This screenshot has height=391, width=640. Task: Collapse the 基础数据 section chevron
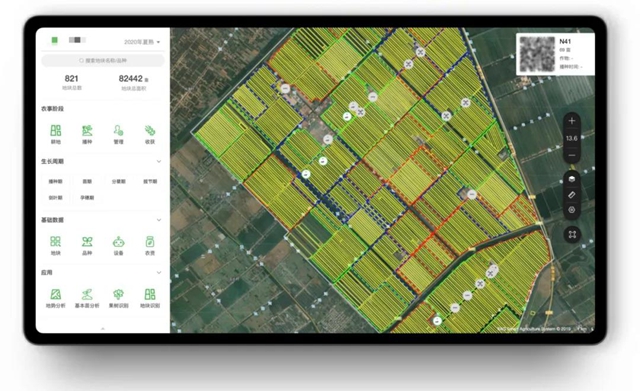[x=159, y=220]
